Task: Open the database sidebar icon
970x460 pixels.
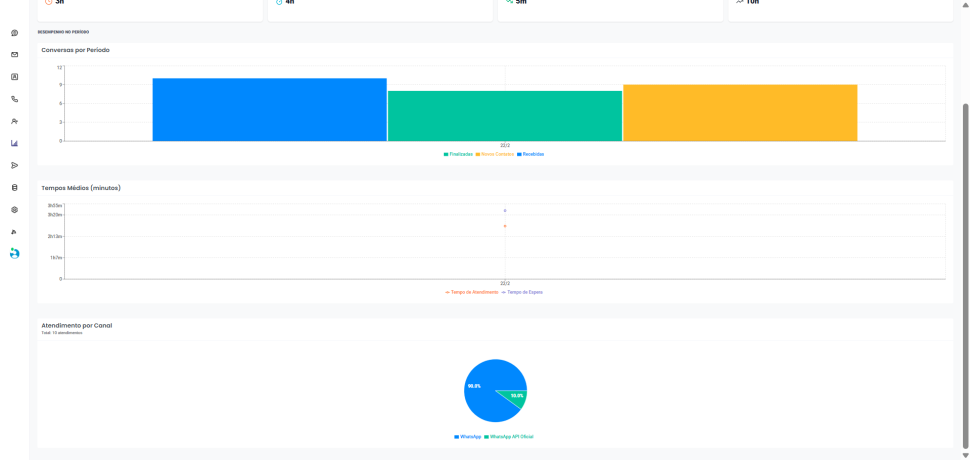Action: [14, 187]
